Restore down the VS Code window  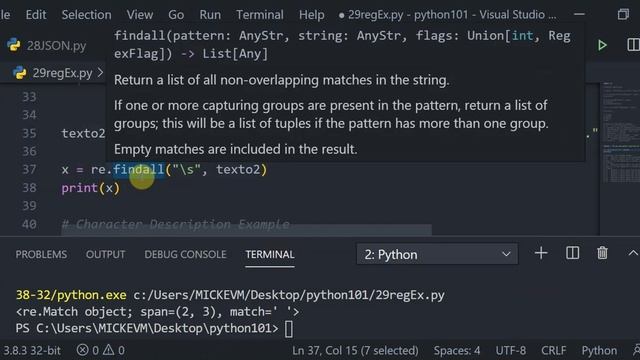click(623, 15)
